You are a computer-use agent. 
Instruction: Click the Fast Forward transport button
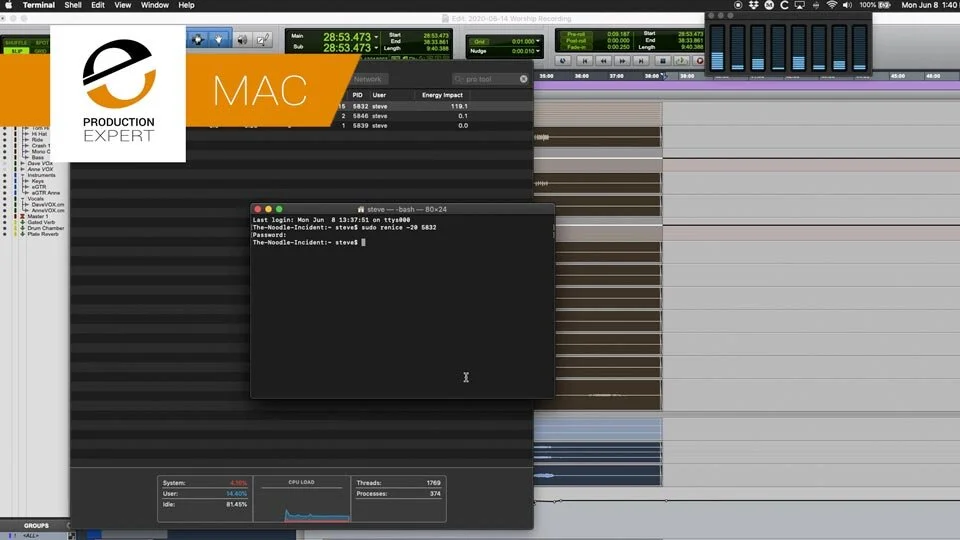pyautogui.click(x=622, y=61)
